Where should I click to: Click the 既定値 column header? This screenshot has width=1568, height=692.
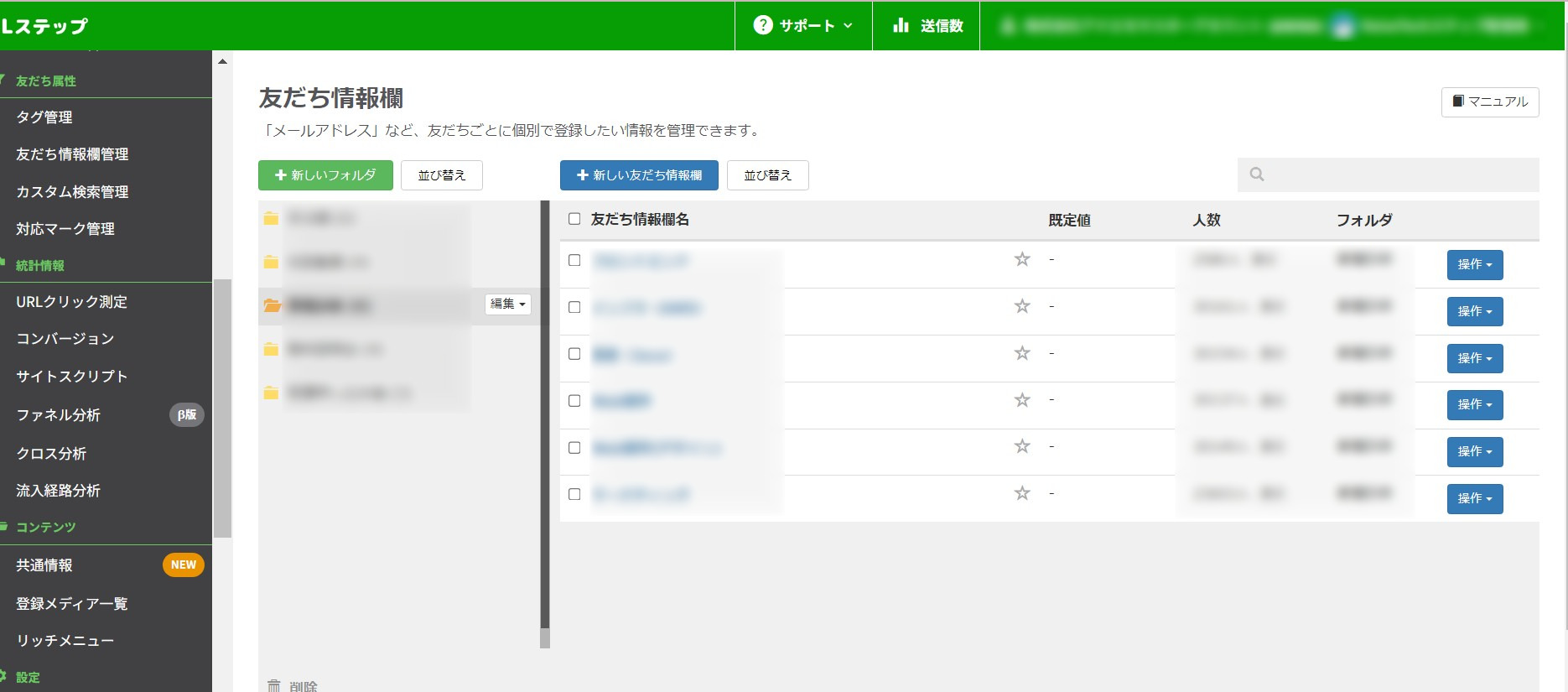tap(1070, 220)
